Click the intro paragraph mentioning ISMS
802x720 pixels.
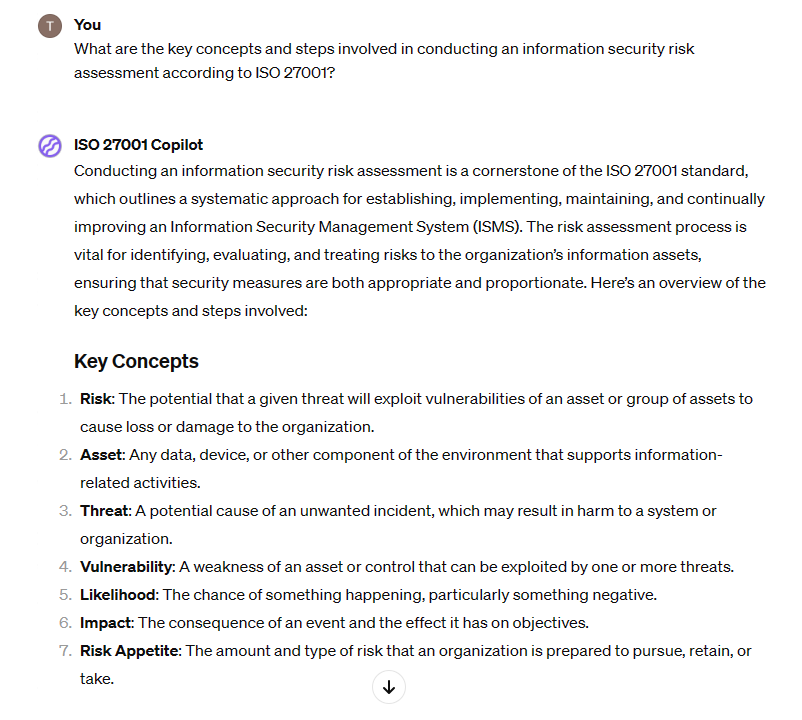click(x=420, y=241)
